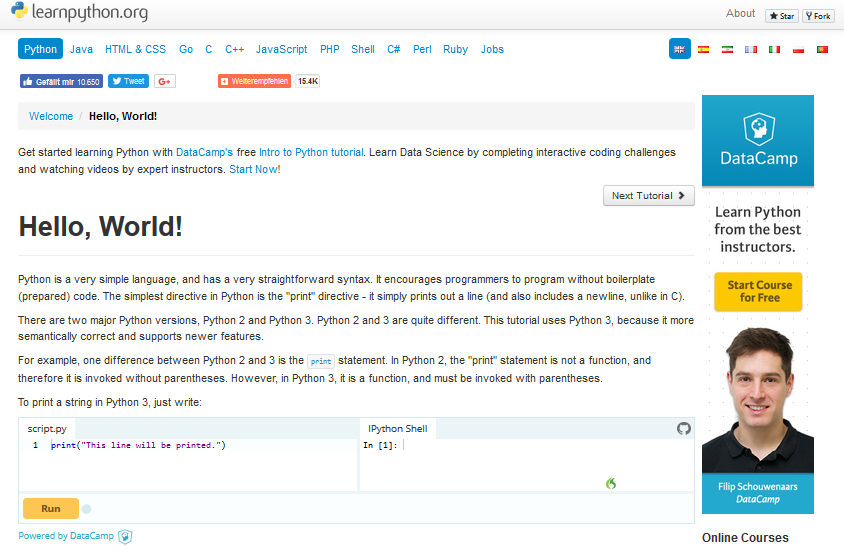Switch language to Italian flag

[x=775, y=50]
